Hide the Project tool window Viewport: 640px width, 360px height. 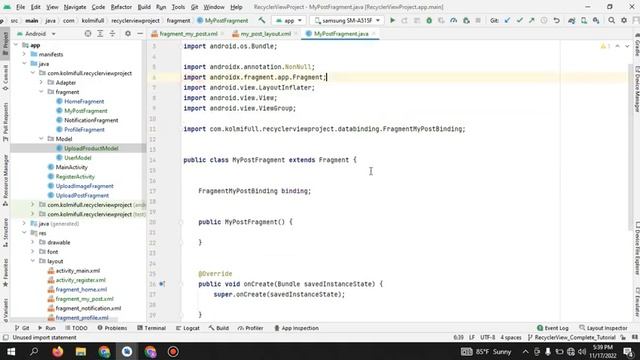(140, 34)
